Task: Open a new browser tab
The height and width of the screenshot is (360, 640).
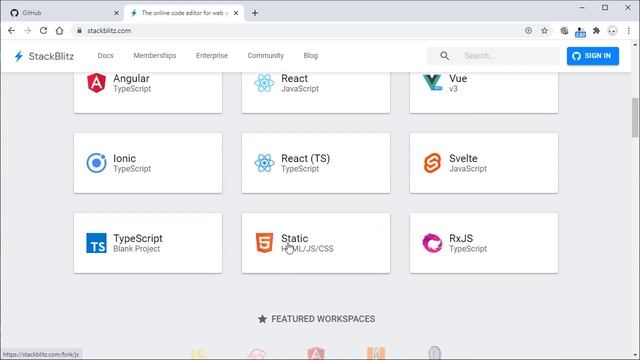Action: pyautogui.click(x=255, y=13)
